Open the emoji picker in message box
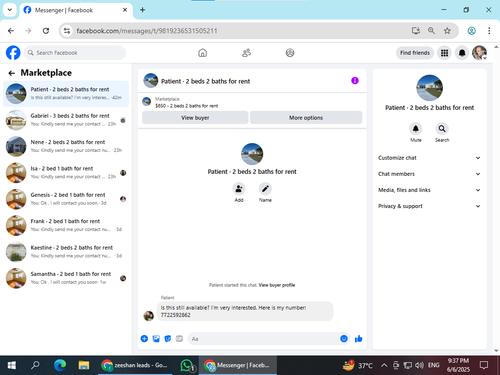This screenshot has width=500, height=375. coord(344,339)
